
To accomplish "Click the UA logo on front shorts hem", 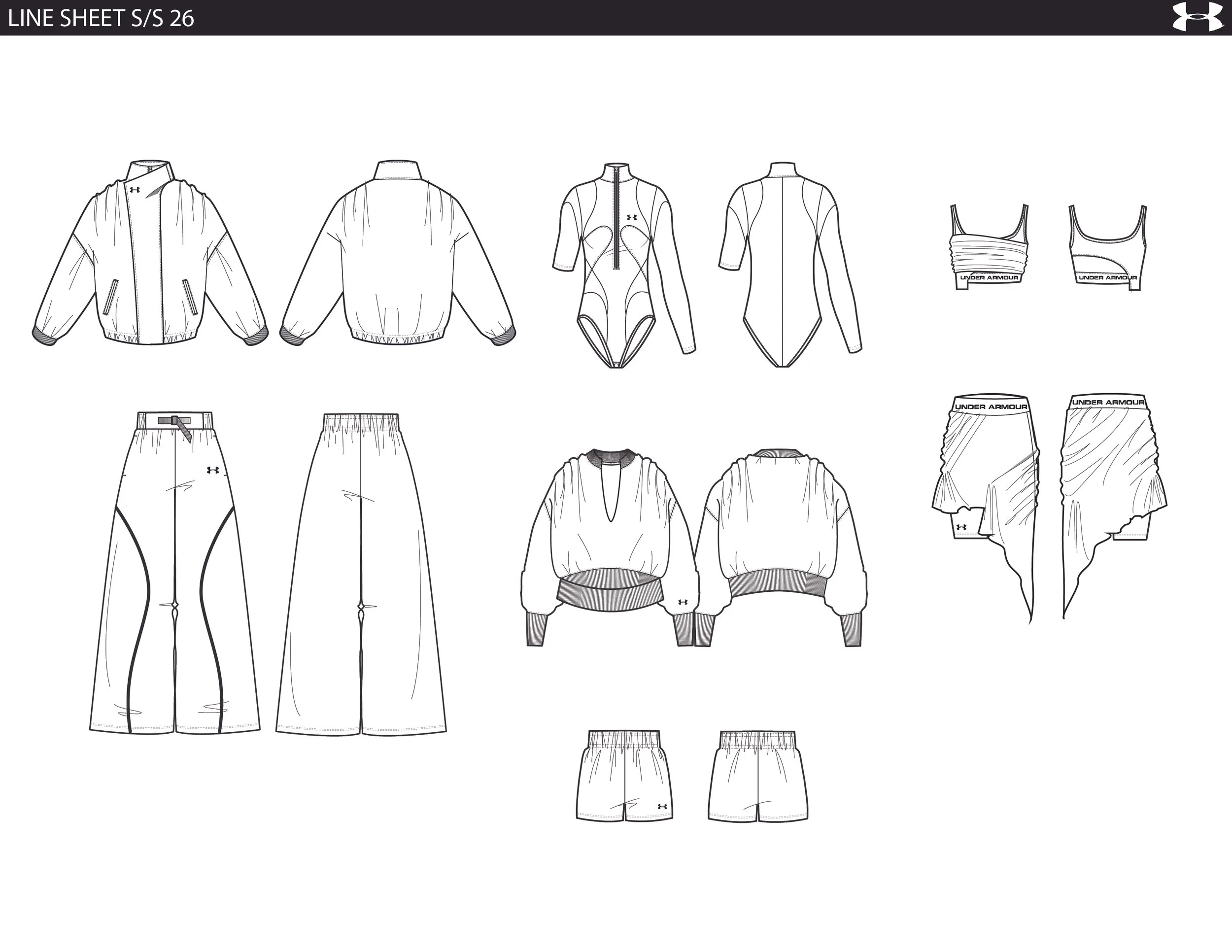I will click(x=662, y=807).
